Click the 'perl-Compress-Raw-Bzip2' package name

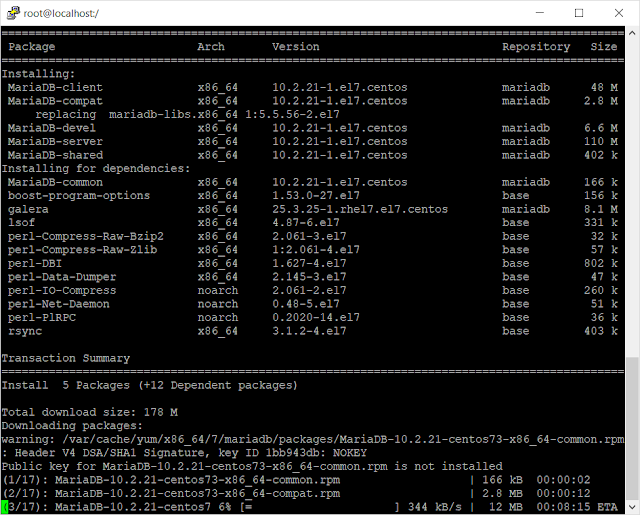coord(86,236)
